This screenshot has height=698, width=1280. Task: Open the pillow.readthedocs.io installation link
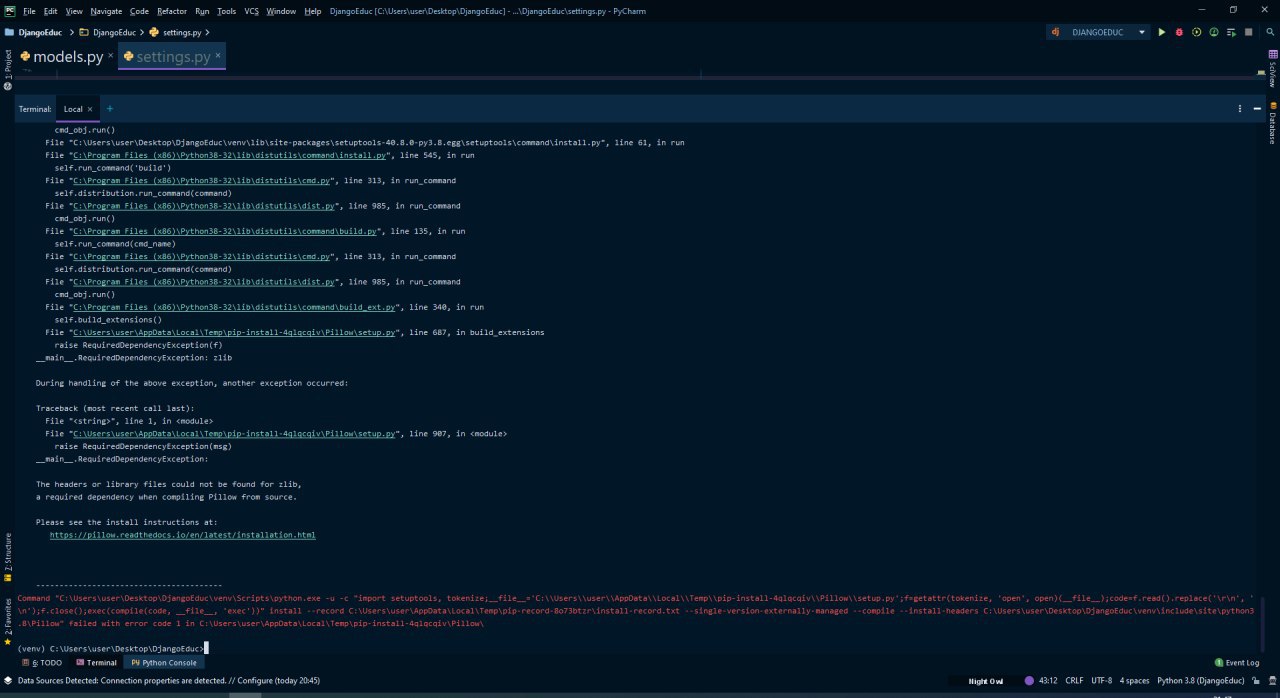[183, 535]
